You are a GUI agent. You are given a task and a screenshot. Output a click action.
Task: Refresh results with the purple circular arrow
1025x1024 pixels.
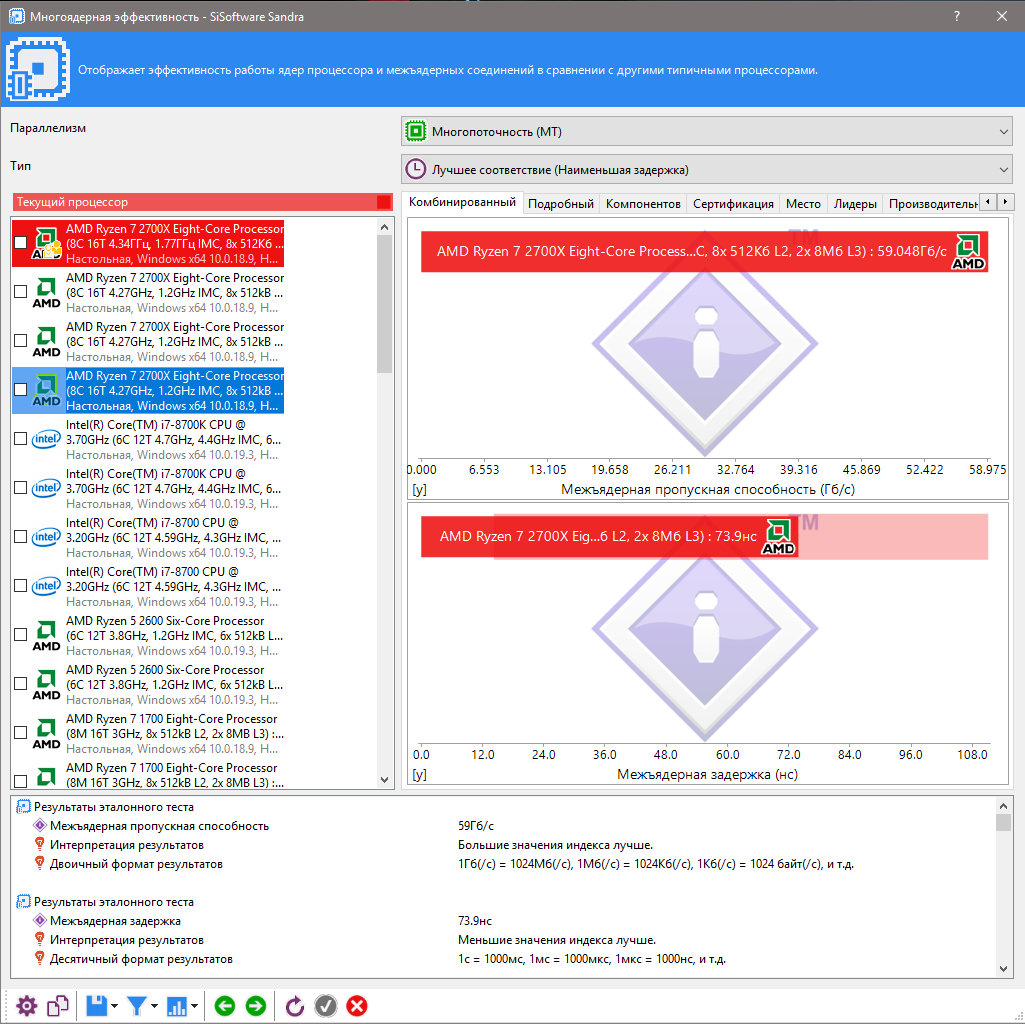(295, 1006)
